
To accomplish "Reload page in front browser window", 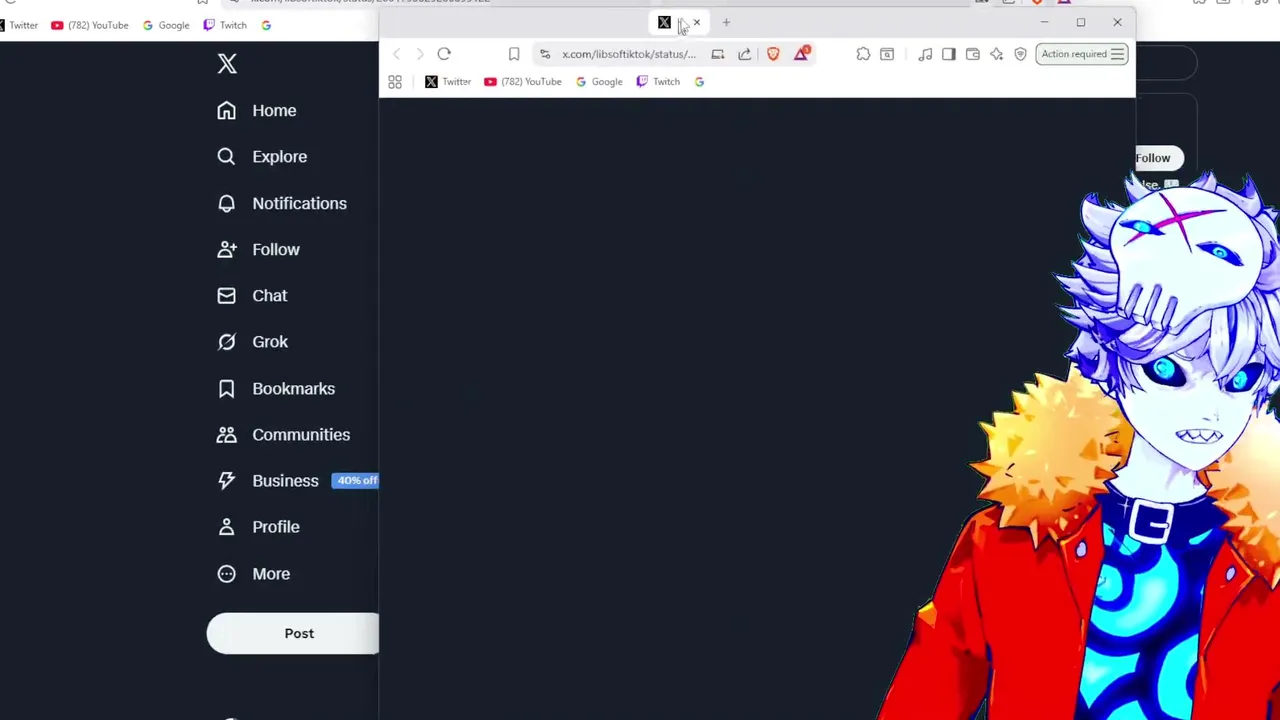I will (444, 54).
